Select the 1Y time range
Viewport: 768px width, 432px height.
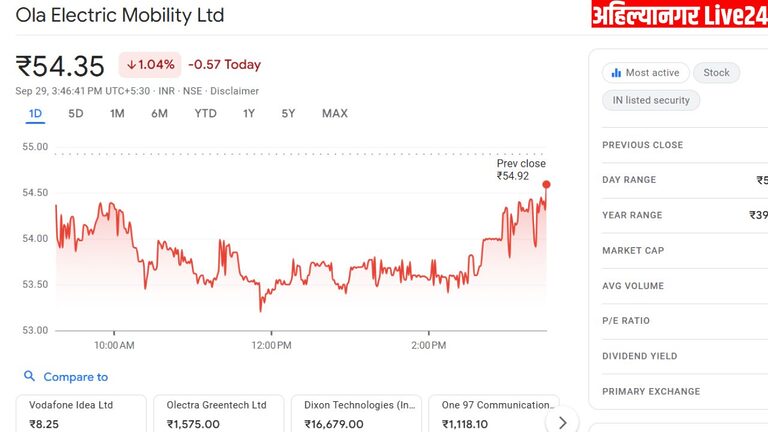249,113
